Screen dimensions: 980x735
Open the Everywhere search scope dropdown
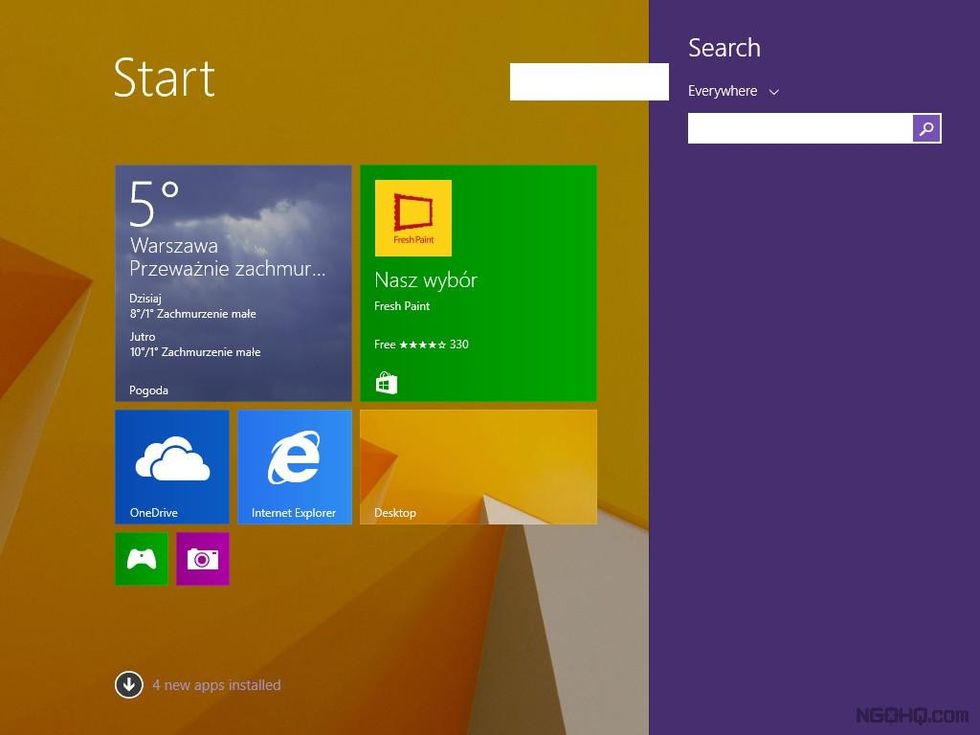click(x=723, y=91)
